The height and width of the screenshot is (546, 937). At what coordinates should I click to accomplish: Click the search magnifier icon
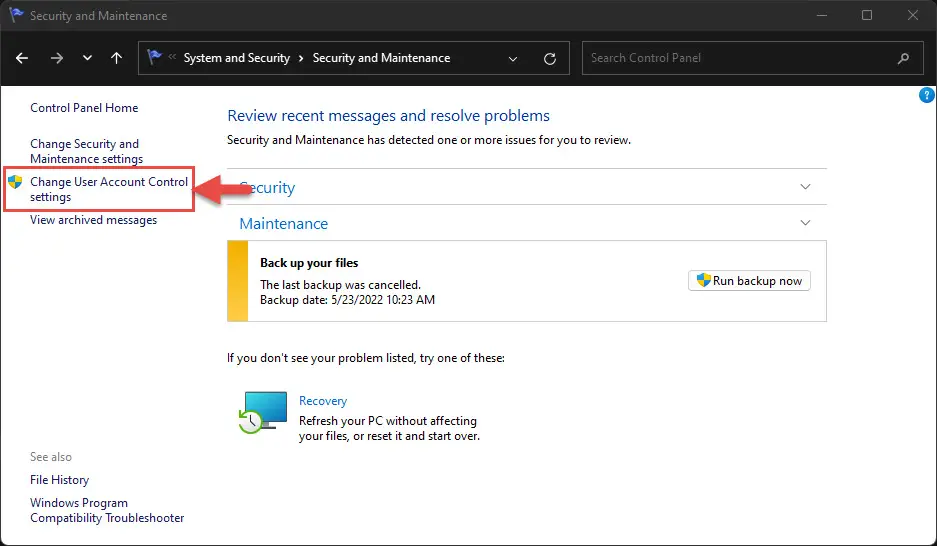(x=903, y=58)
